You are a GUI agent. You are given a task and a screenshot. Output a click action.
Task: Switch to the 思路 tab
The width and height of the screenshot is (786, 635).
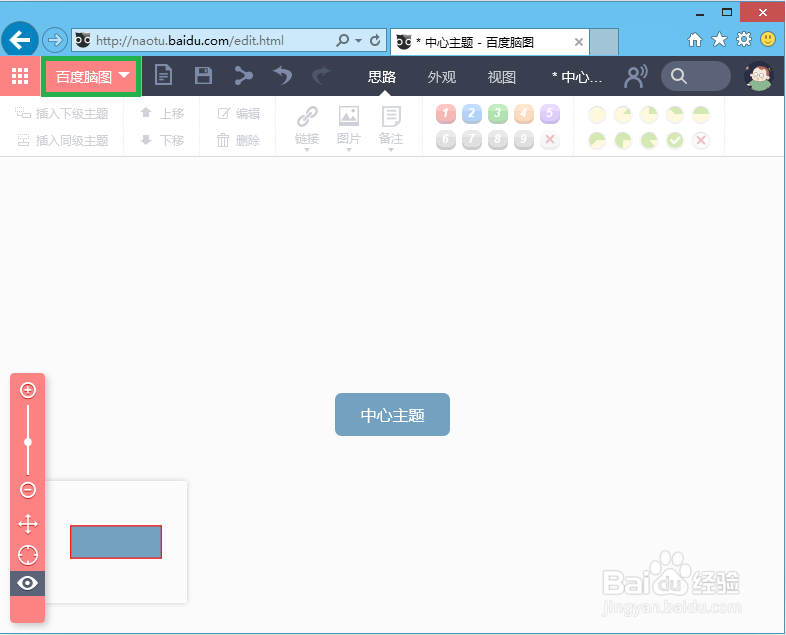(382, 77)
